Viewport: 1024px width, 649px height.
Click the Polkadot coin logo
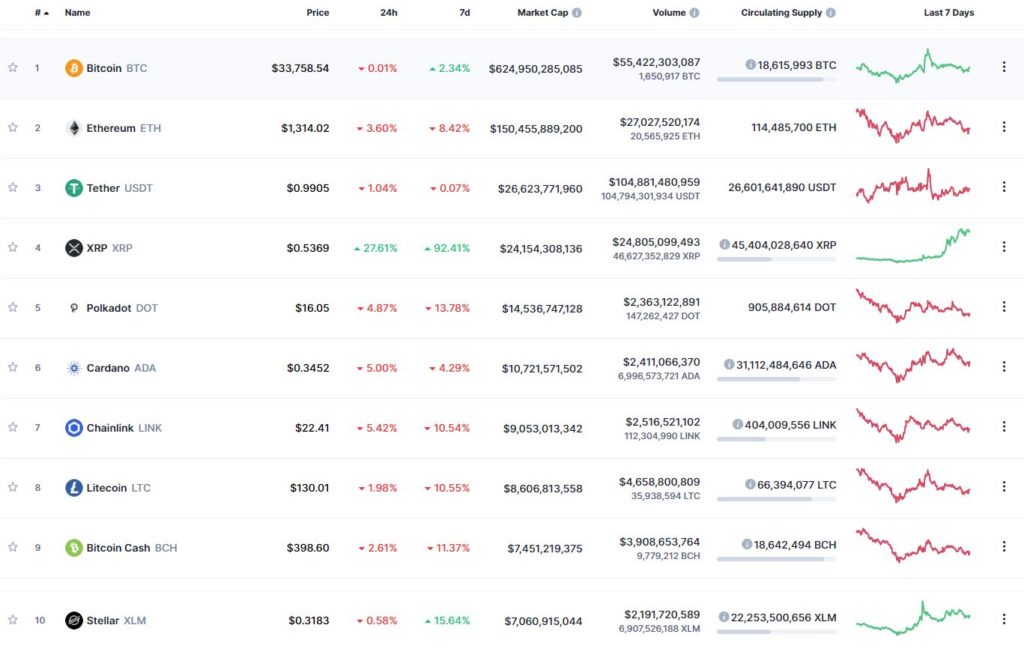[74, 308]
